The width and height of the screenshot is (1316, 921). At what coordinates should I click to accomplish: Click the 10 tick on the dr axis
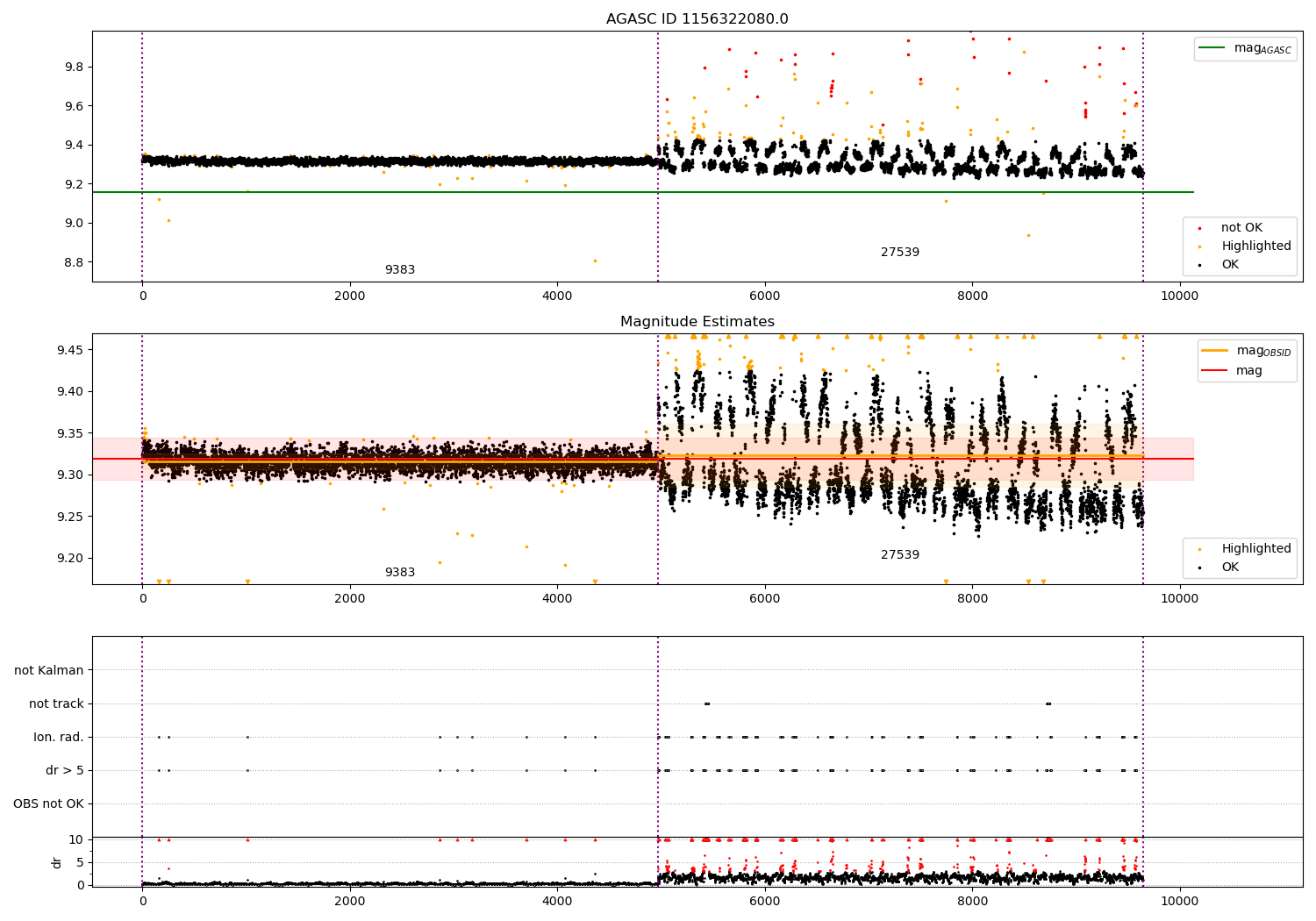[76, 840]
